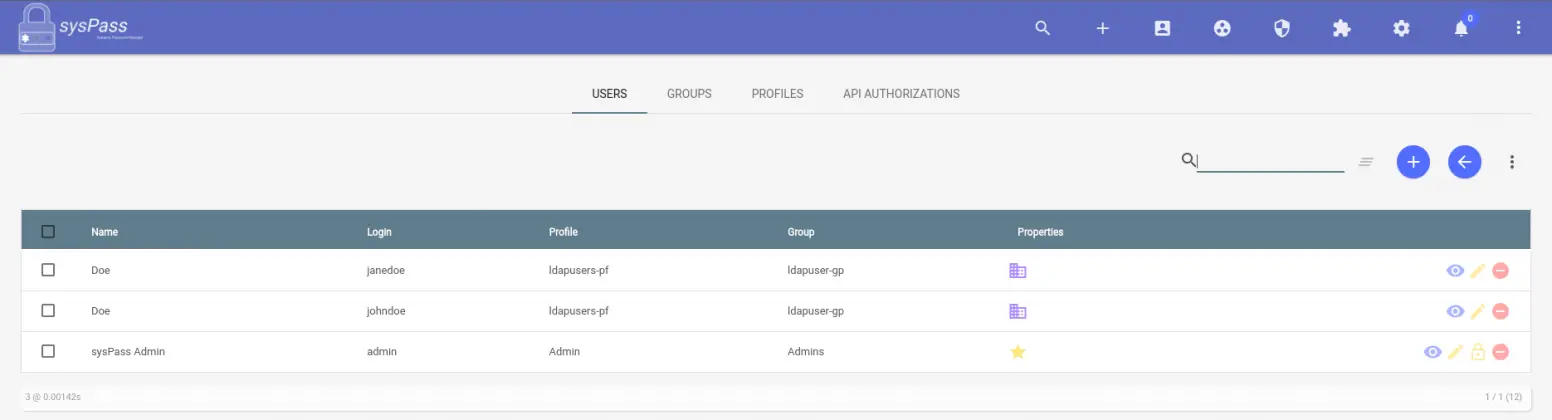
Task: Focus the user search input field
Action: click(x=1270, y=161)
